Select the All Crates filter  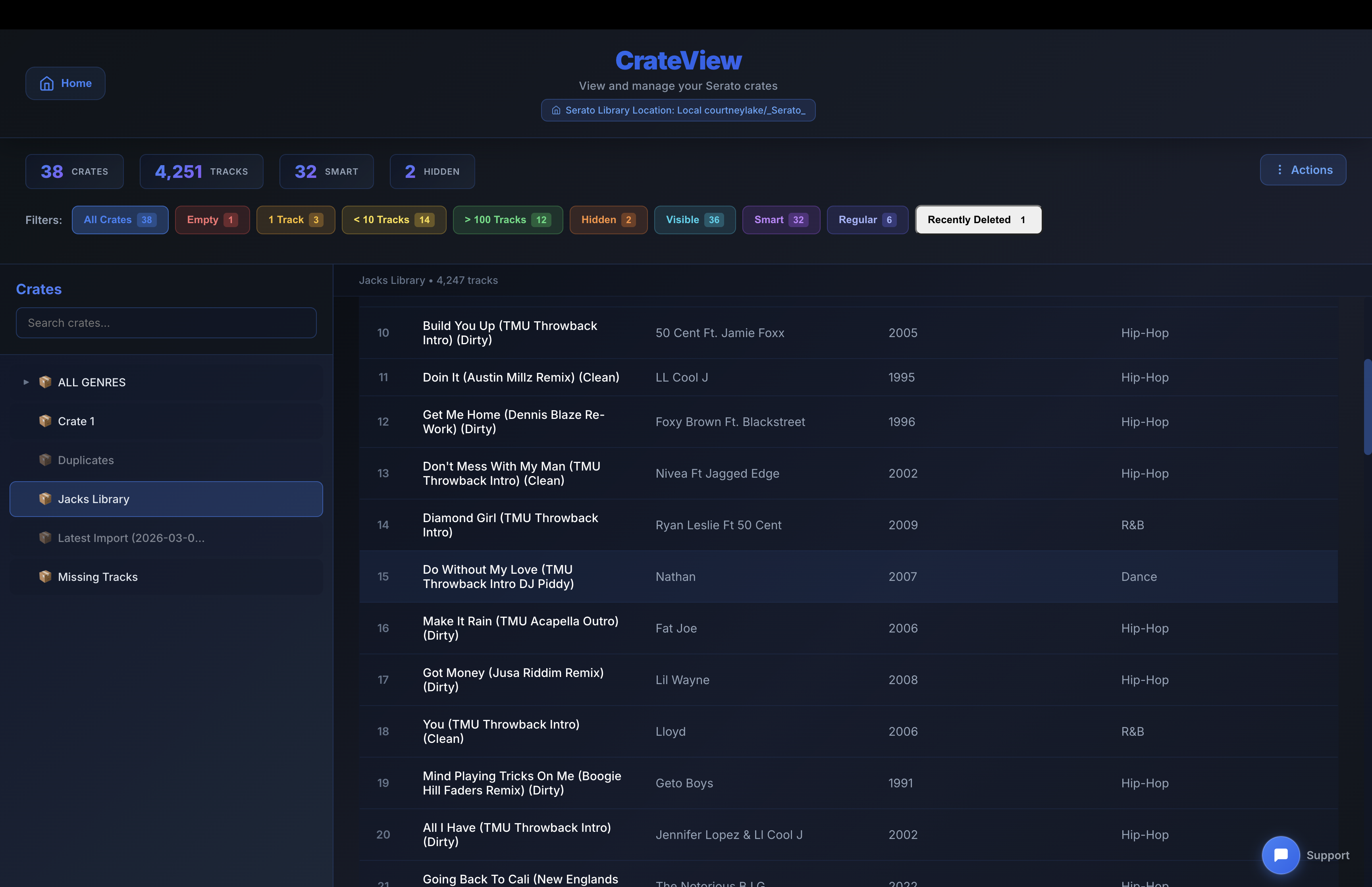click(x=120, y=220)
